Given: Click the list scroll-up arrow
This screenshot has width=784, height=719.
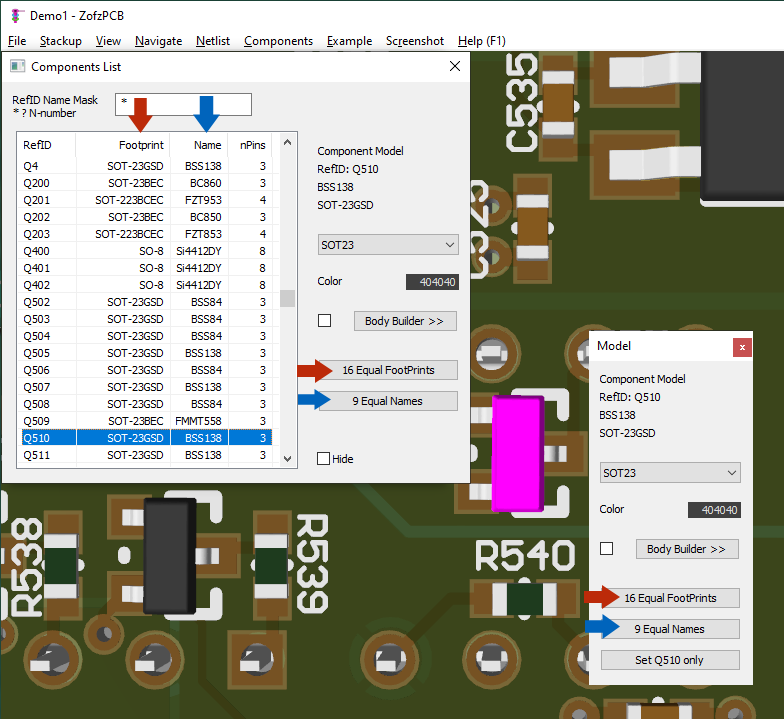Looking at the screenshot, I should pos(287,144).
